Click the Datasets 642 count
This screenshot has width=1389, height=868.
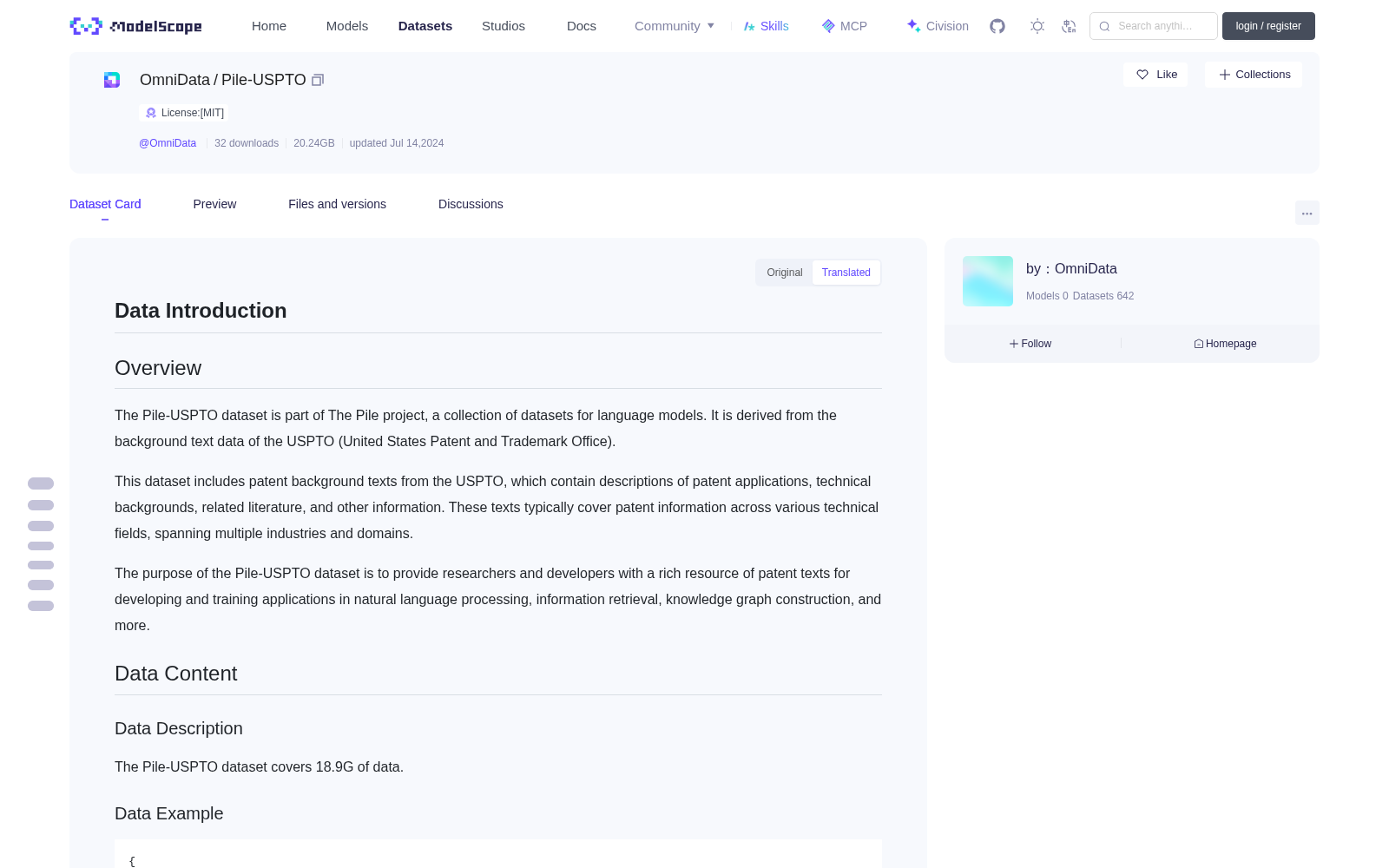(1103, 296)
